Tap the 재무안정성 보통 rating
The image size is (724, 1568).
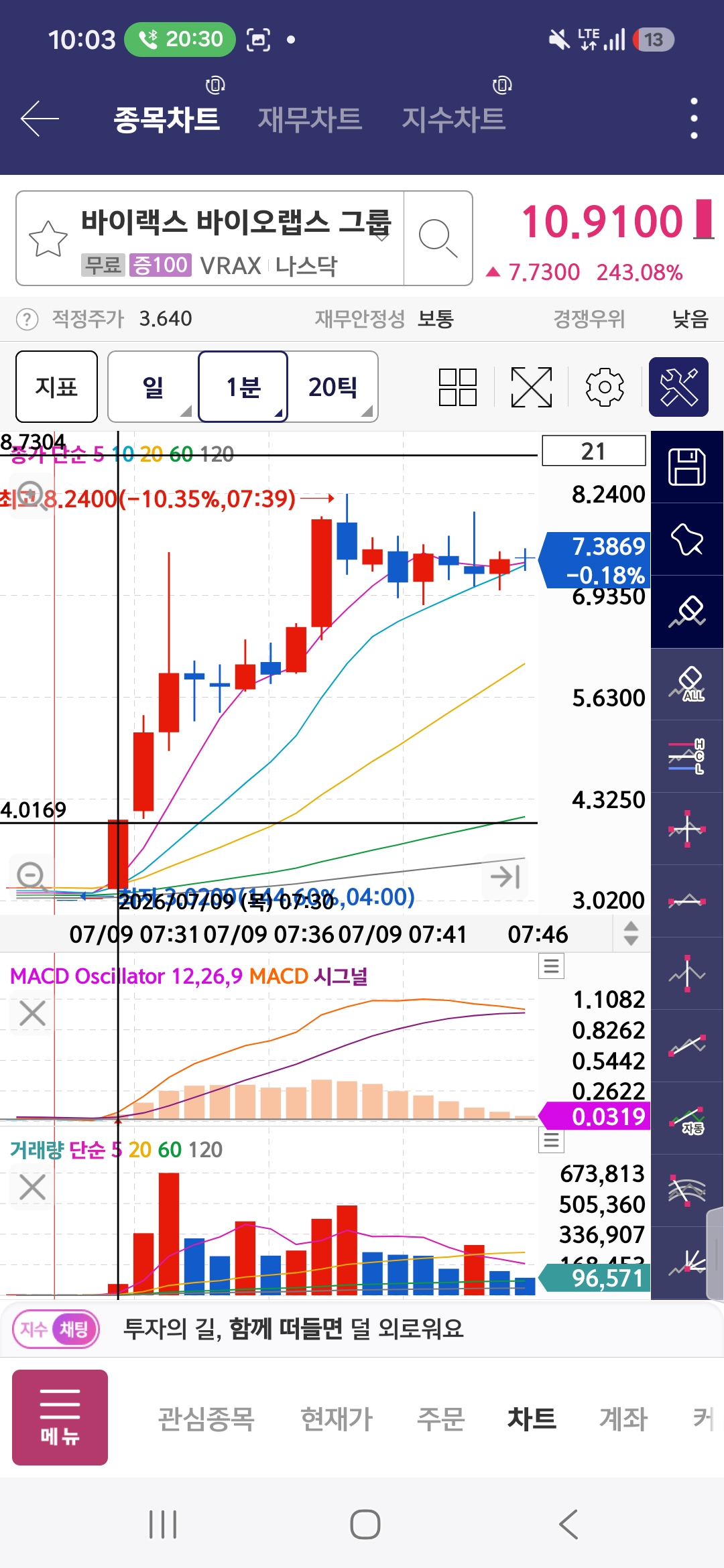tap(385, 319)
